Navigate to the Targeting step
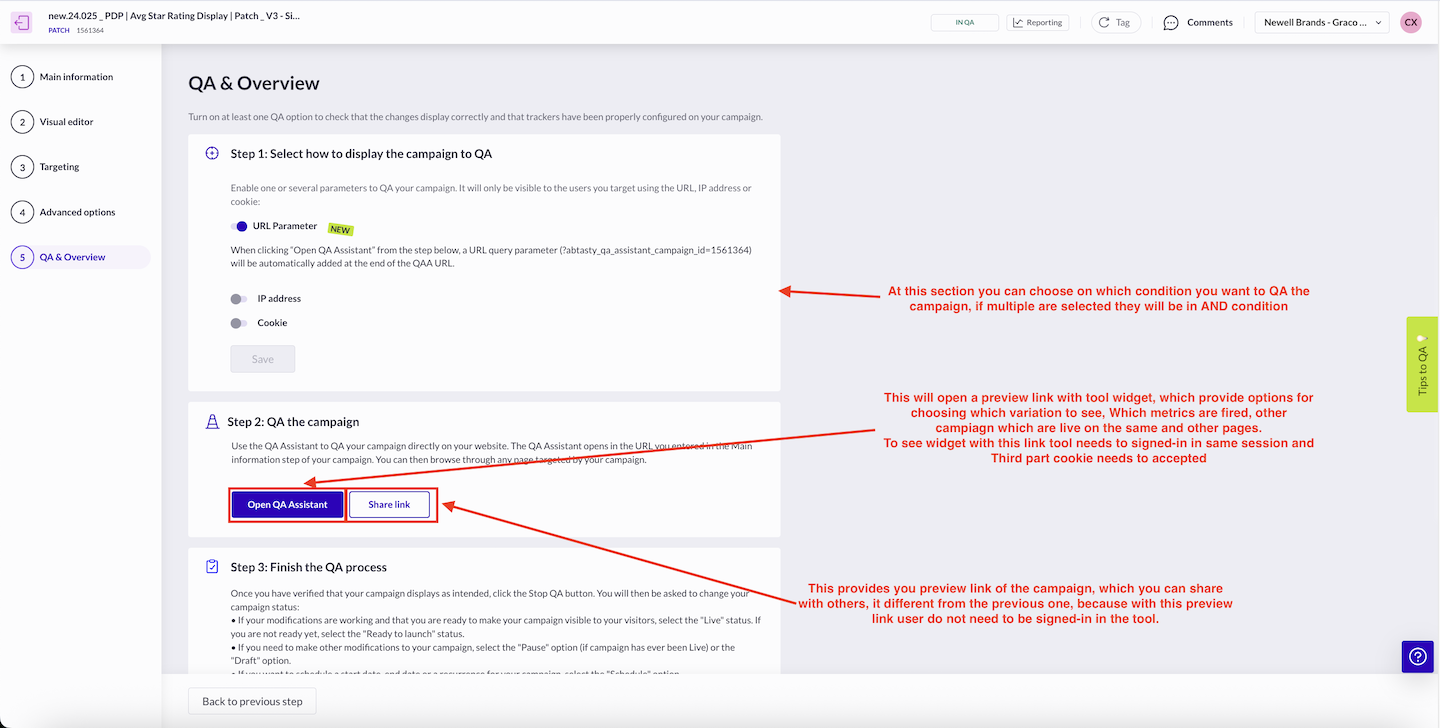This screenshot has width=1440, height=728. click(x=59, y=167)
